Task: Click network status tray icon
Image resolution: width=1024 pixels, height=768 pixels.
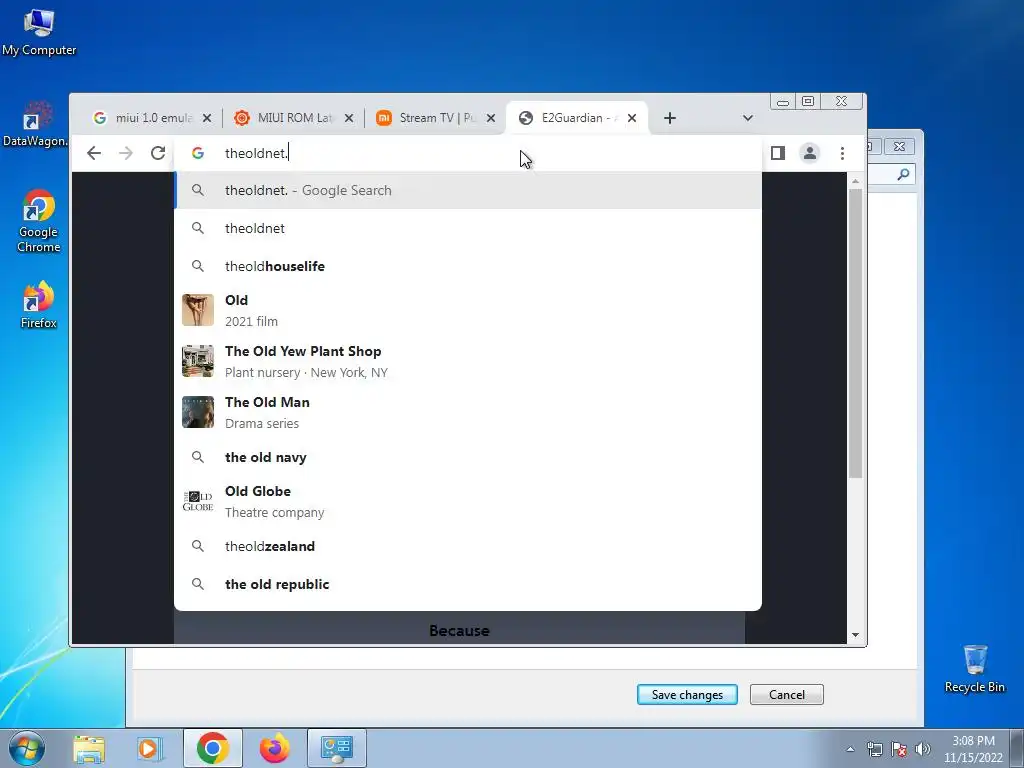Action: click(x=874, y=749)
